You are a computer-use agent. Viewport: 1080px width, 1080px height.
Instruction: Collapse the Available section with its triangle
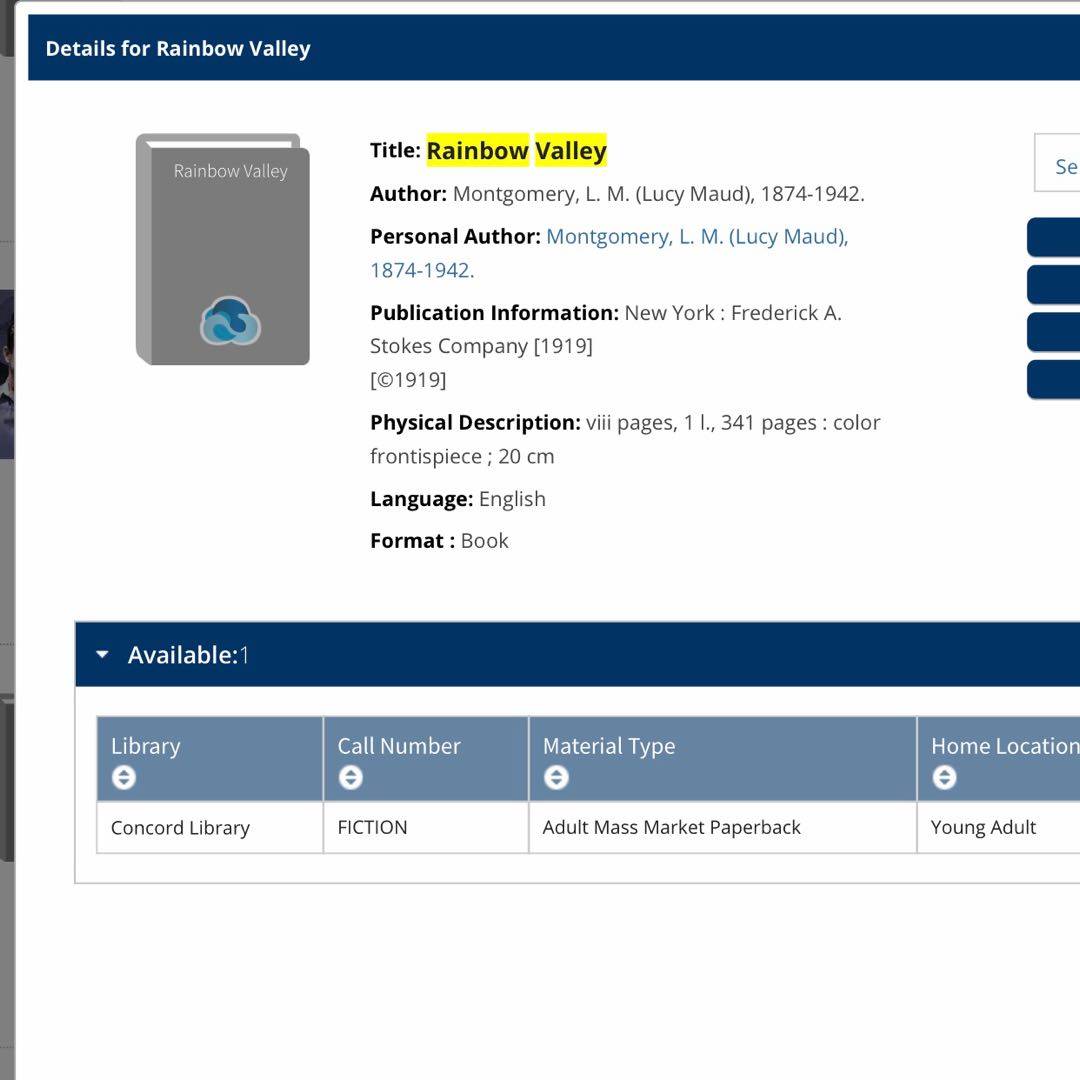(102, 655)
